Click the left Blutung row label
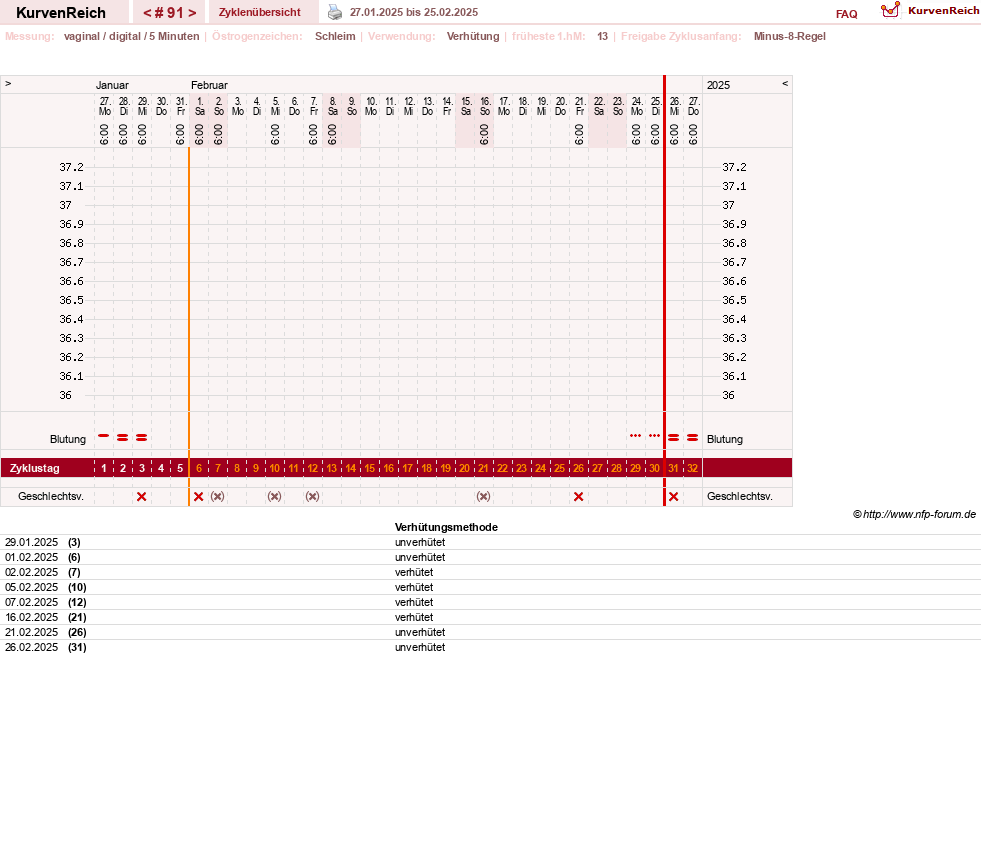The width and height of the screenshot is (981, 846). pyautogui.click(x=68, y=439)
